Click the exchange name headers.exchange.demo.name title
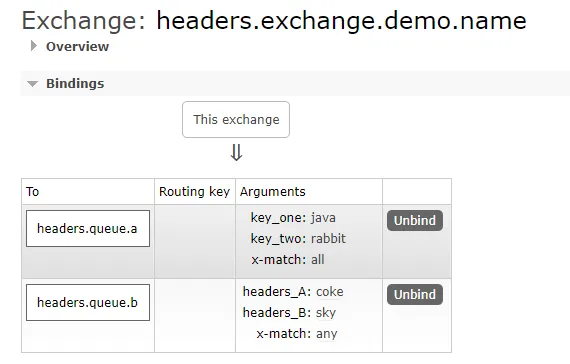Screen dimensions: 570x364 [x=341, y=20]
